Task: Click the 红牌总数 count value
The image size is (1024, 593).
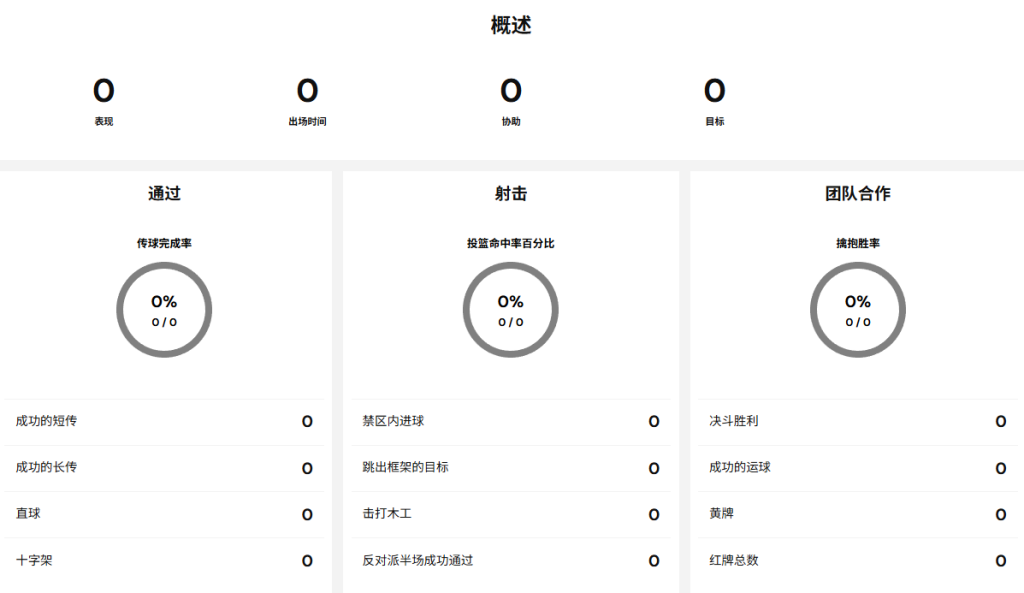Action: [x=1000, y=561]
